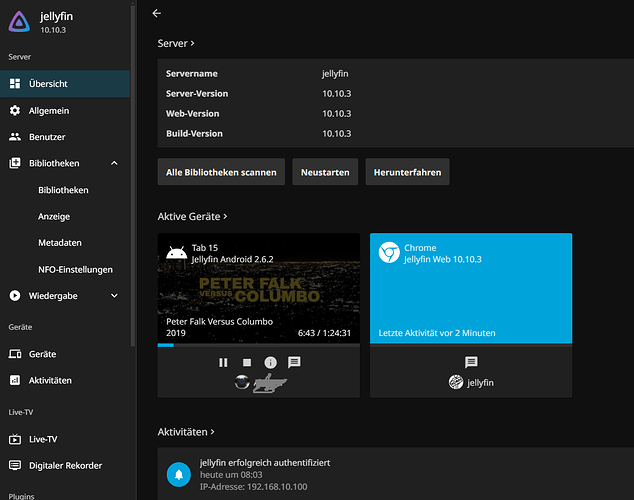634x500 pixels.
Task: Stop playback on Tab 15
Action: click(x=247, y=363)
